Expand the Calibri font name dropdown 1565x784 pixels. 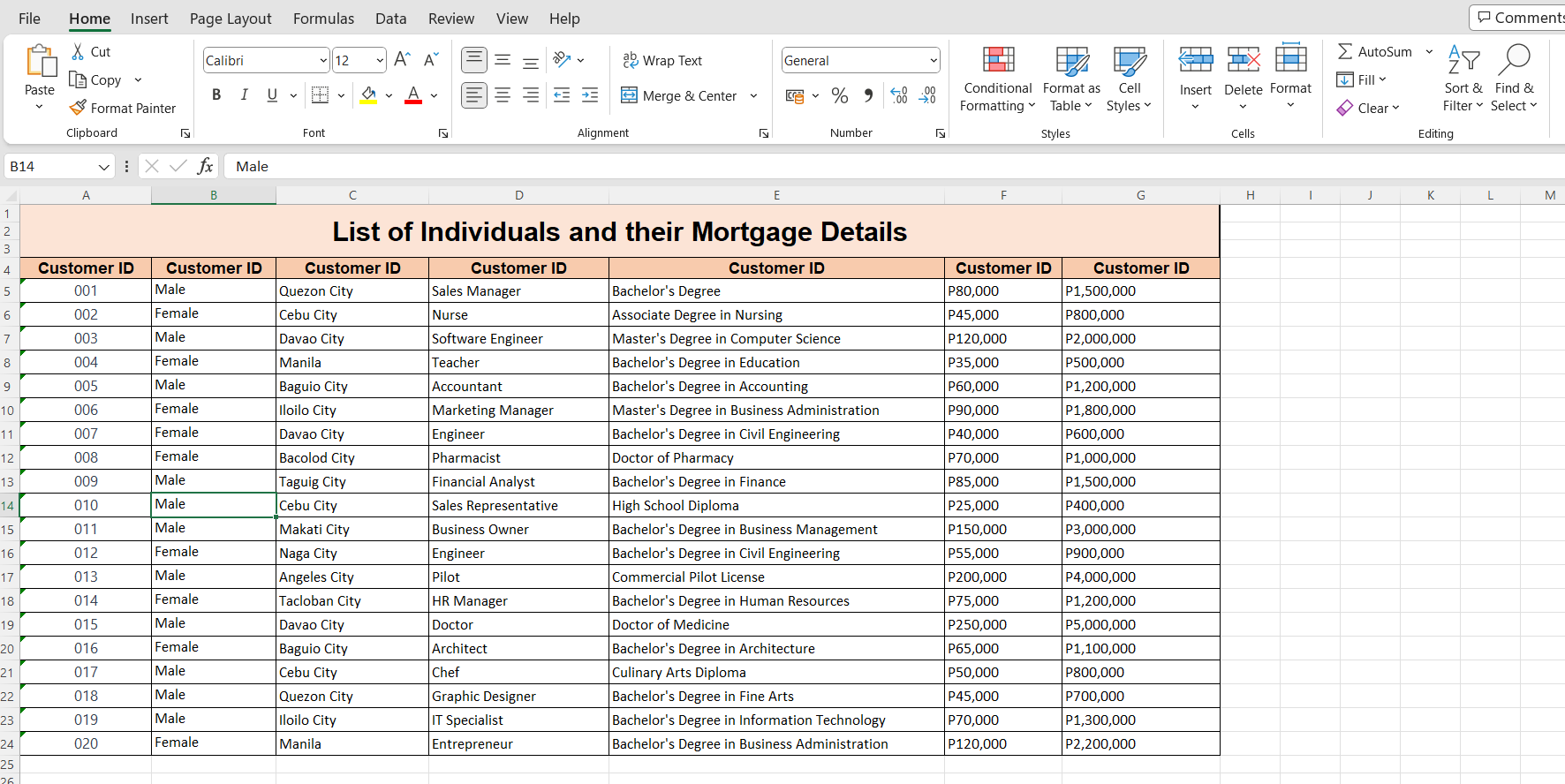click(322, 60)
